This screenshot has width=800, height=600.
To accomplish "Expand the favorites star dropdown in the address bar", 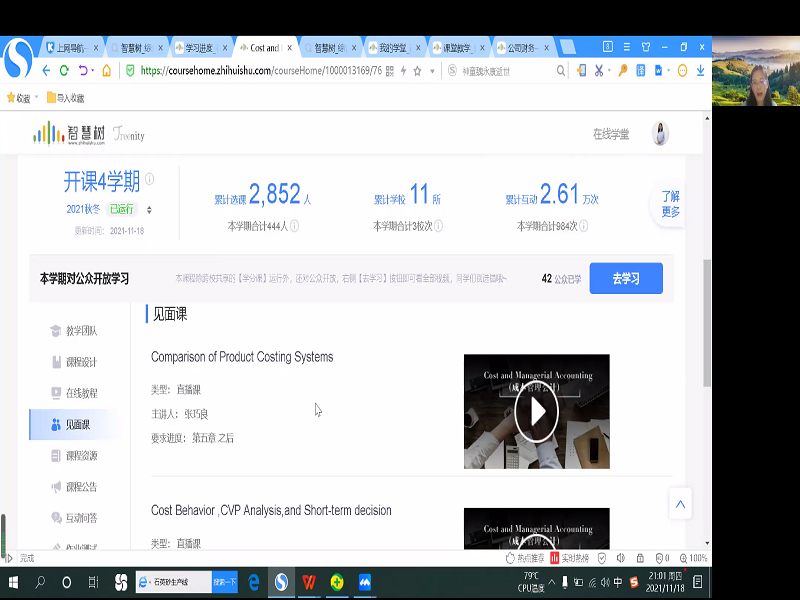I will tap(432, 71).
